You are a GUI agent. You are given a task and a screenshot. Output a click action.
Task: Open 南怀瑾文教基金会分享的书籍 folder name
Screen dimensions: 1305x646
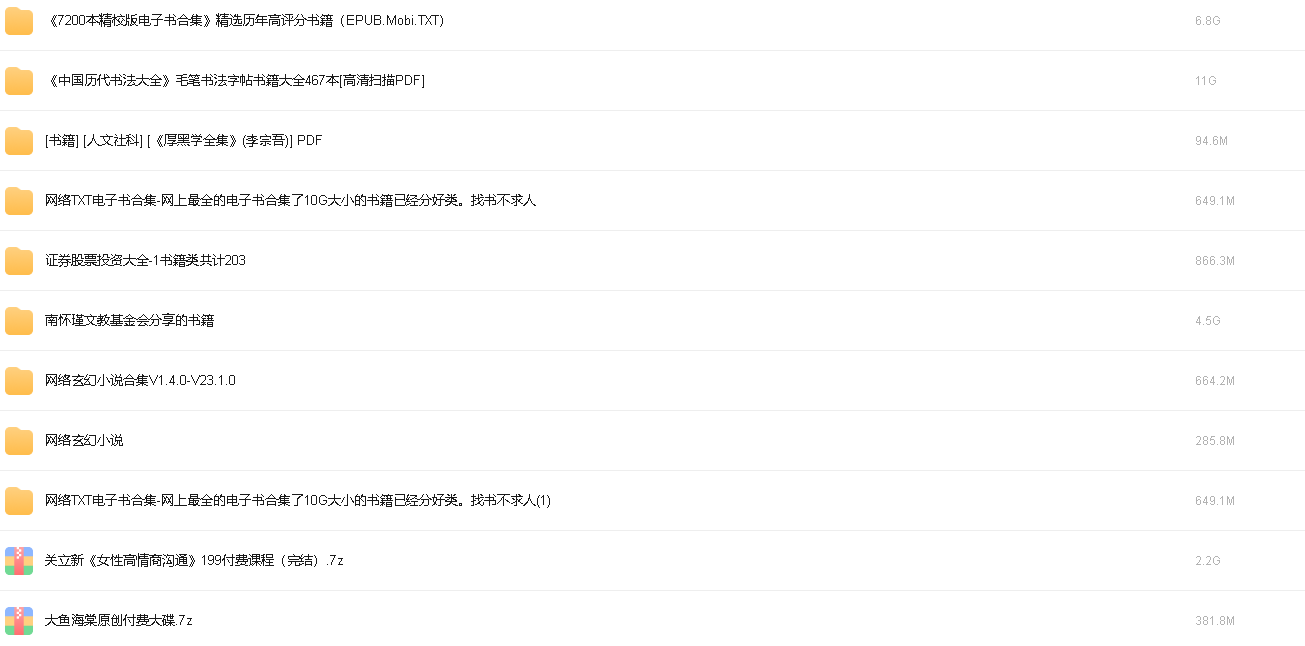coord(129,320)
